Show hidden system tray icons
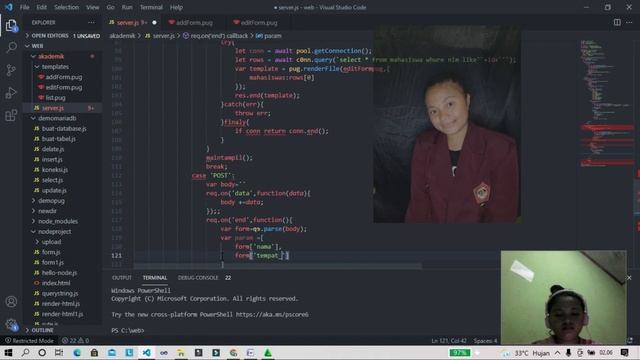640x360 pixels. tap(558, 353)
